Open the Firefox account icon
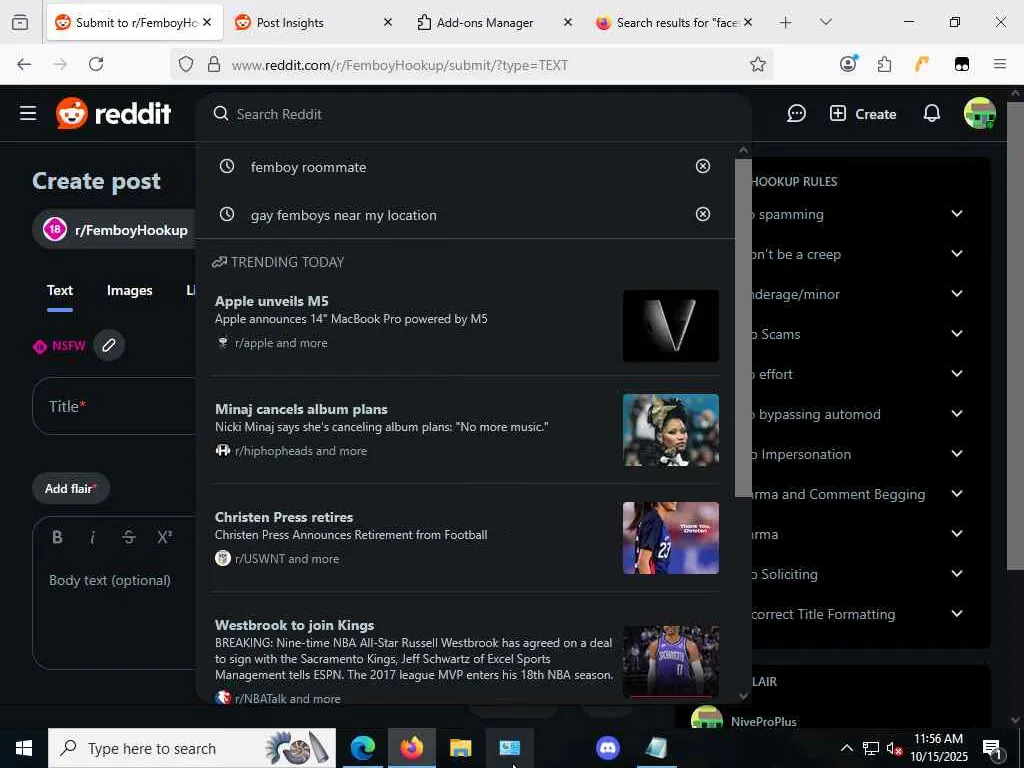The height and width of the screenshot is (768, 1024). [848, 64]
